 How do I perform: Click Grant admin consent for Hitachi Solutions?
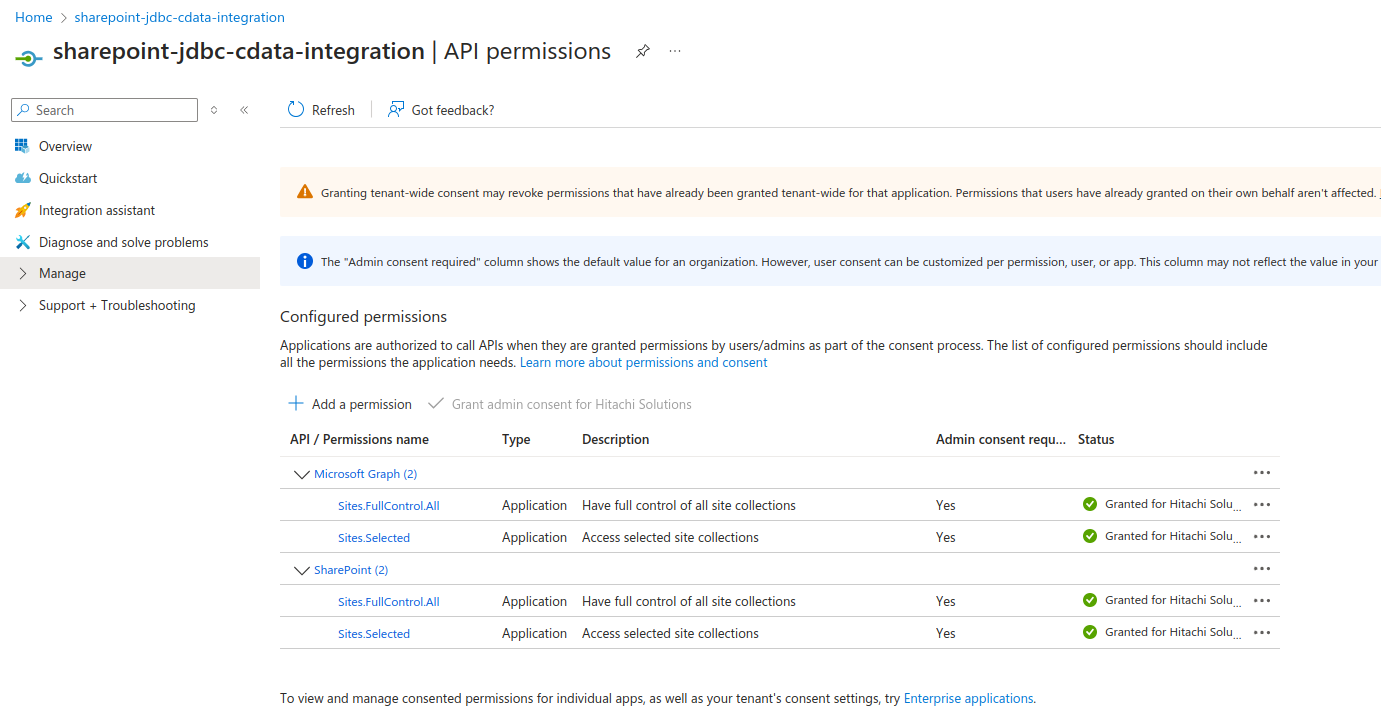(560, 404)
